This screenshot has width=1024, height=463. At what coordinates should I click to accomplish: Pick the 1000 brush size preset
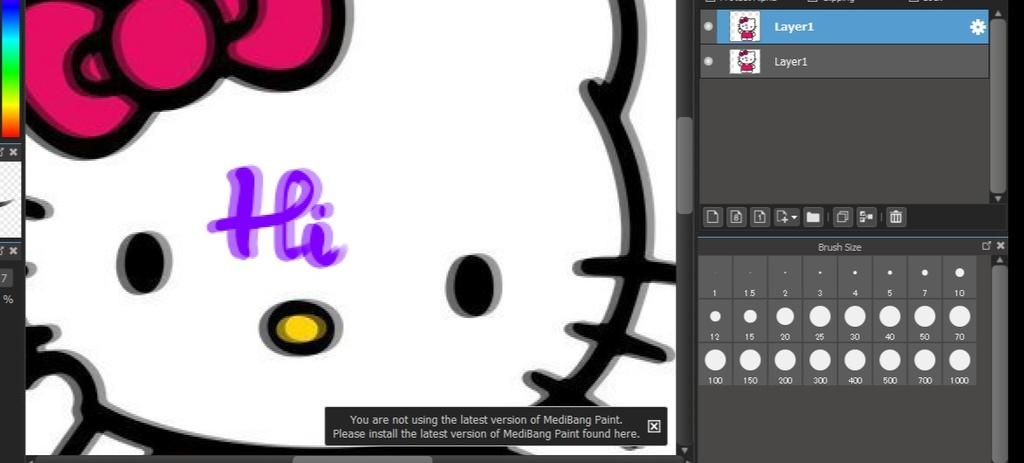(959, 364)
